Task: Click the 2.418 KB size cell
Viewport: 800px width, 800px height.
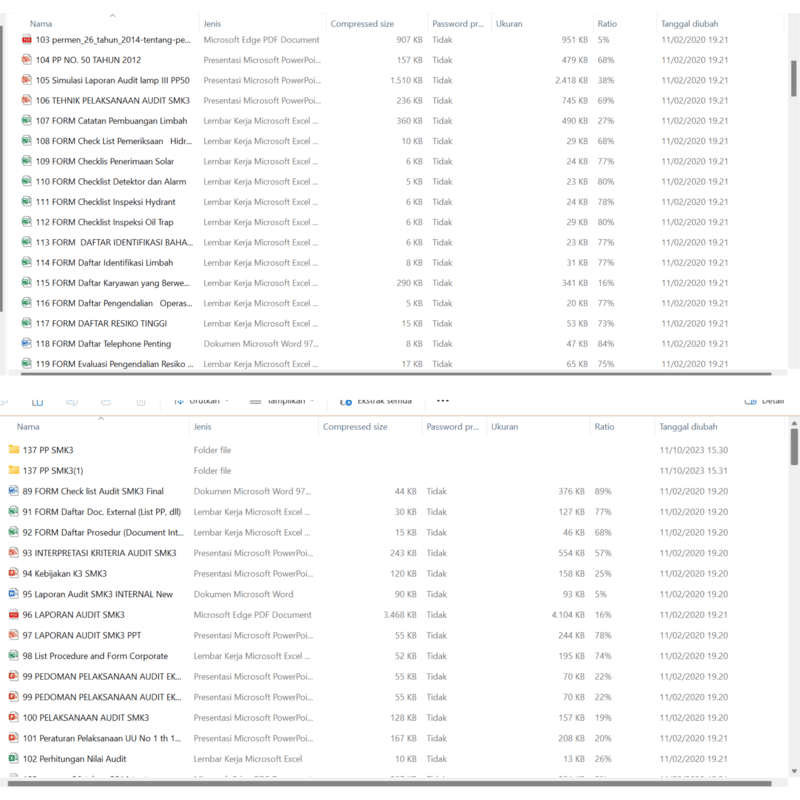Action: coord(571,80)
